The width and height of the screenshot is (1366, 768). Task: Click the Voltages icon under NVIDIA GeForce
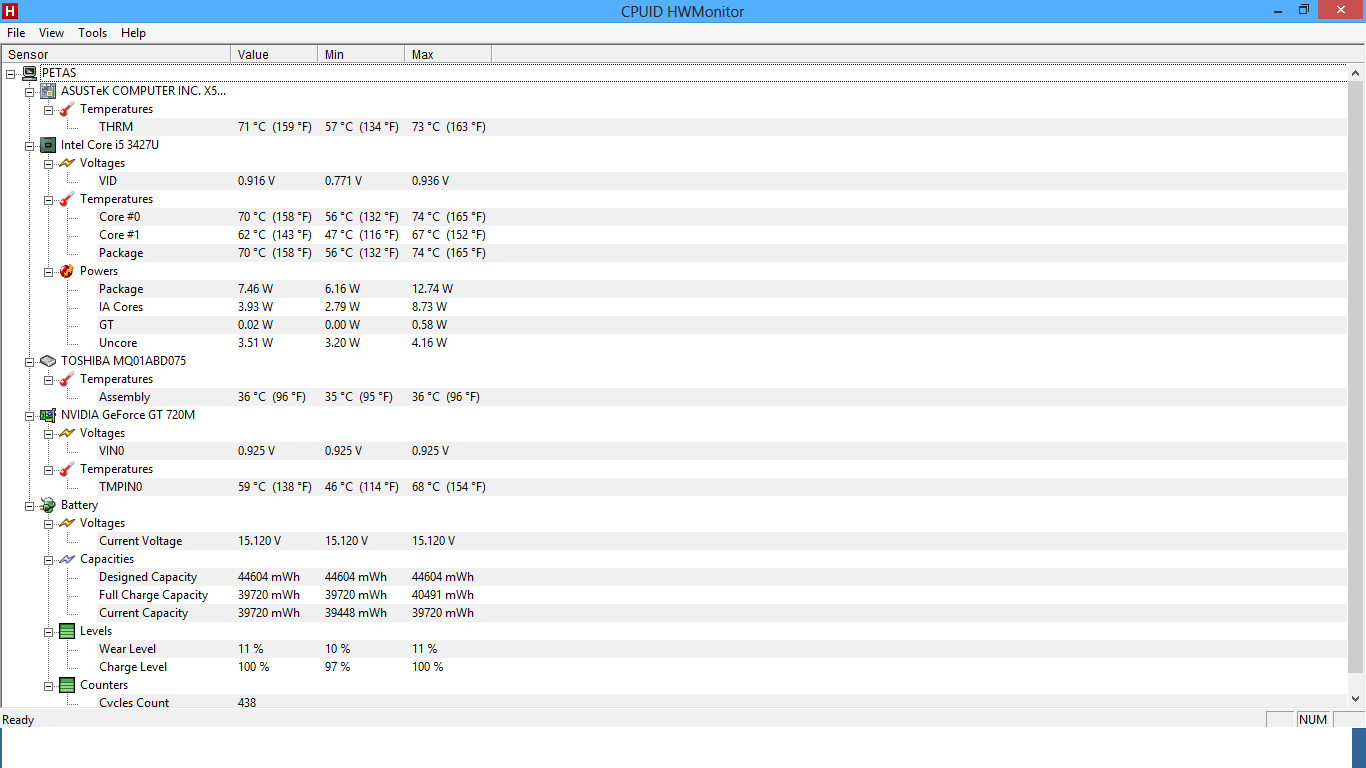tap(67, 433)
